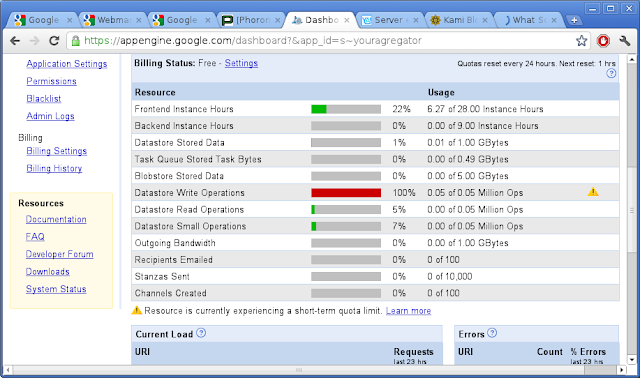640x378 pixels.
Task: Click the Current Load help icon
Action: 201,333
